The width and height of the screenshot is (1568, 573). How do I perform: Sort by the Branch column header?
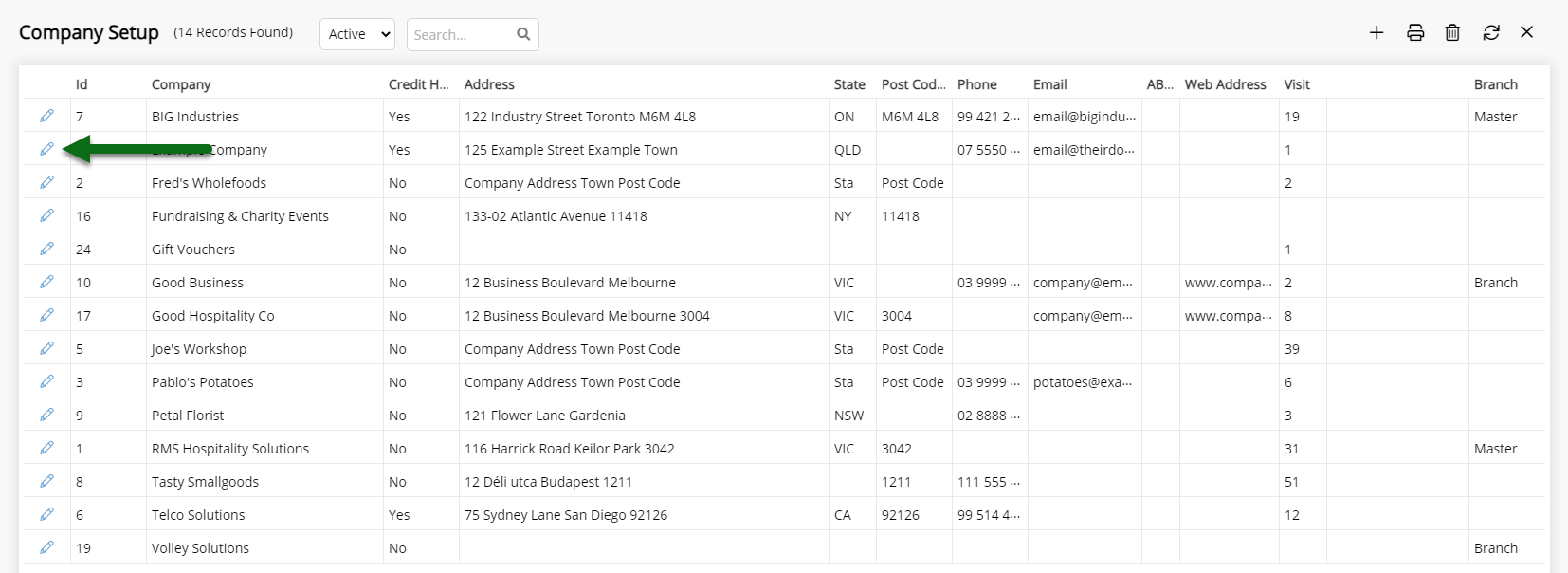coord(1495,84)
